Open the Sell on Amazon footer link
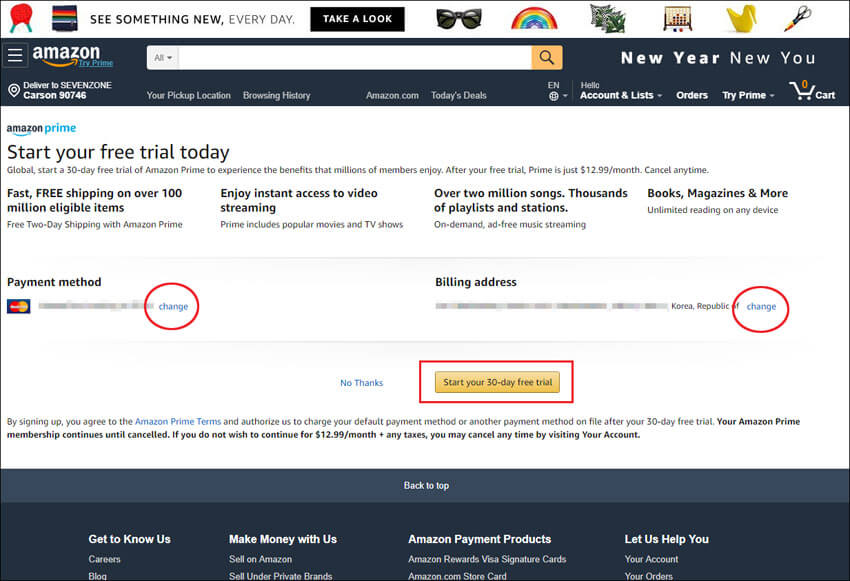 260,559
